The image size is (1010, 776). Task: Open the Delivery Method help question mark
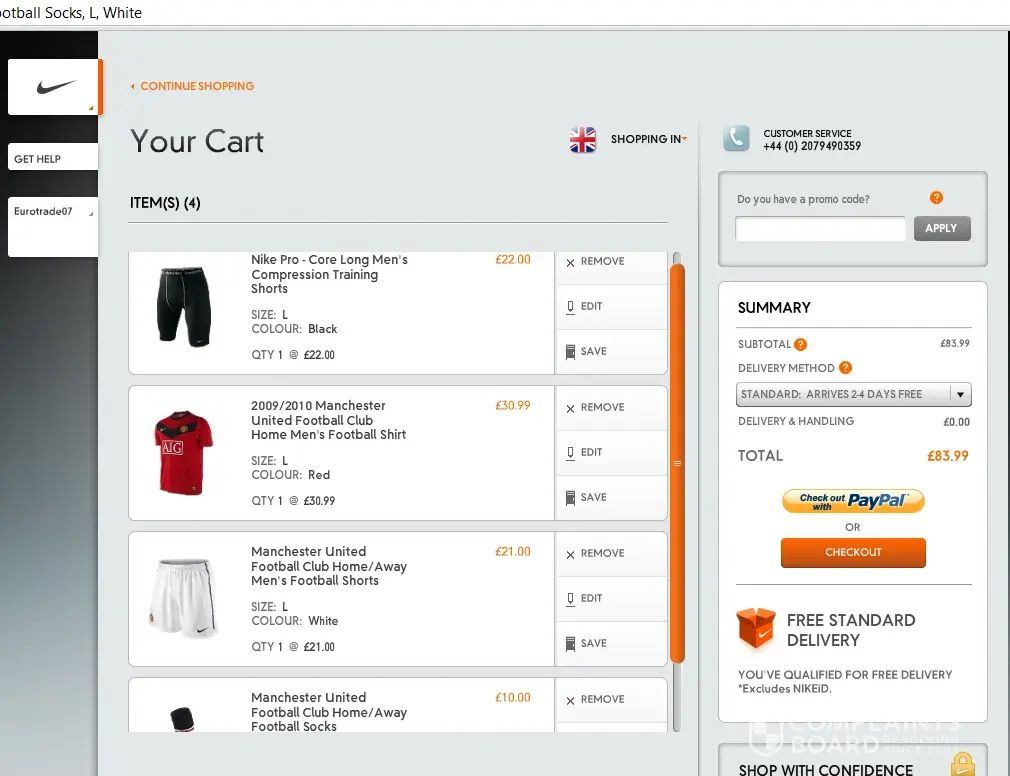(x=845, y=368)
